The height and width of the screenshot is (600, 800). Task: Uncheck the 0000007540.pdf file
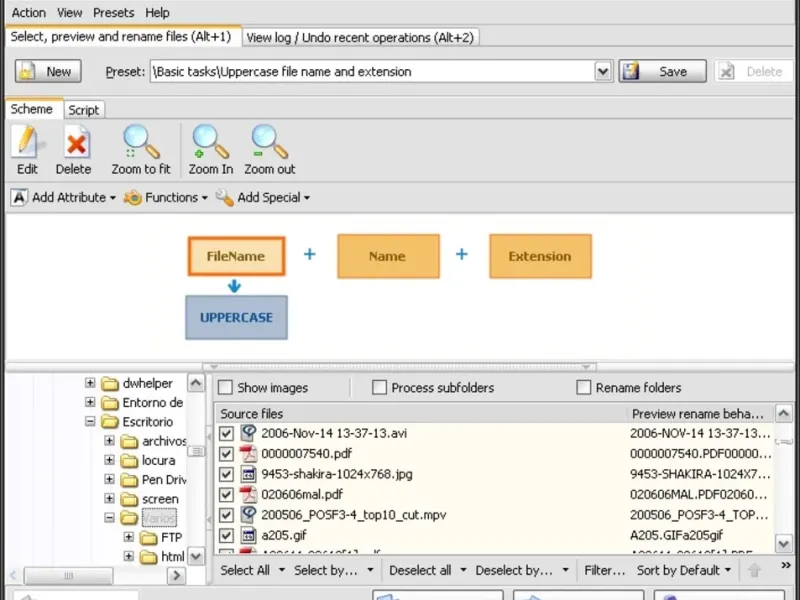tap(226, 454)
